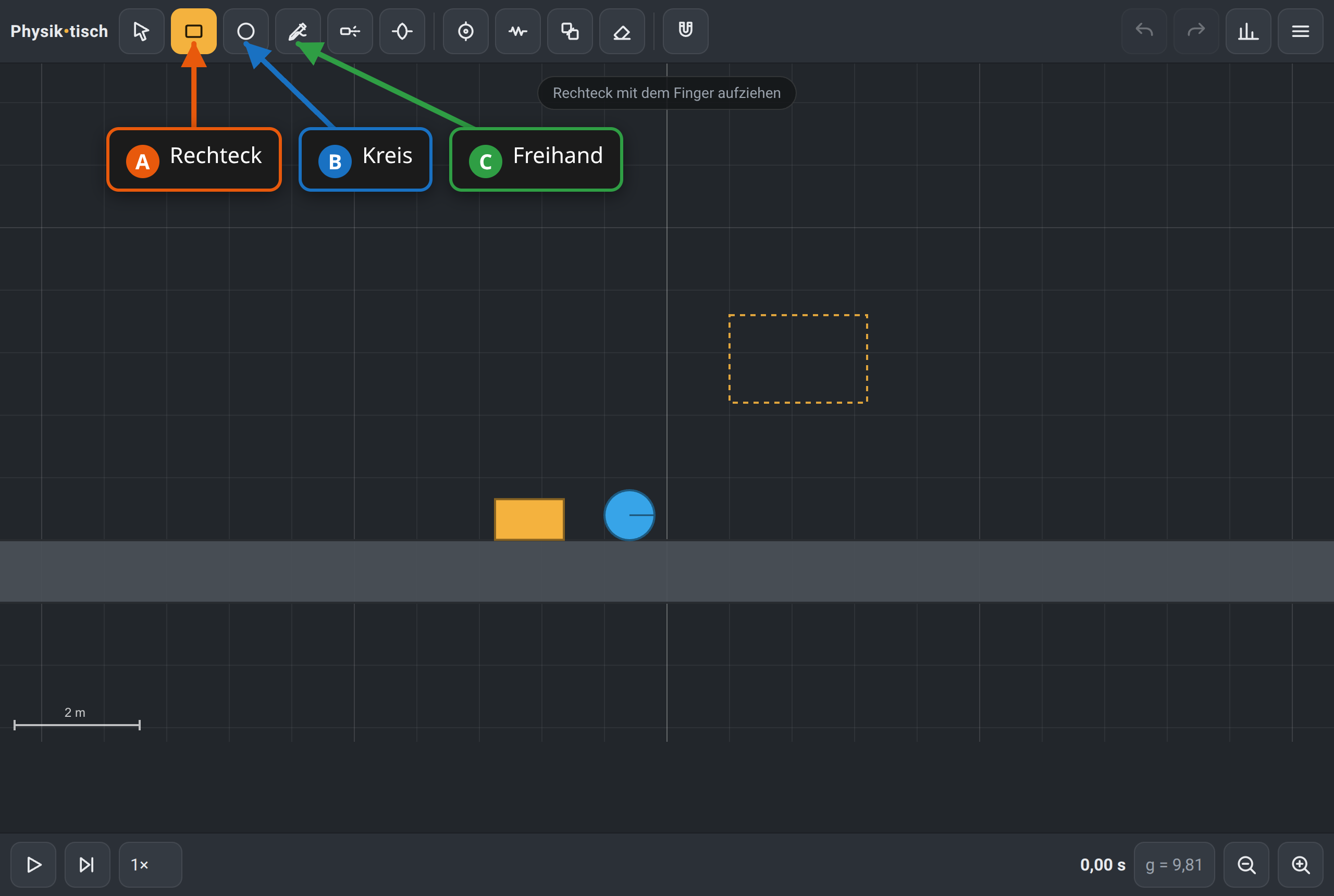Zoom in on the canvas

point(1300,865)
